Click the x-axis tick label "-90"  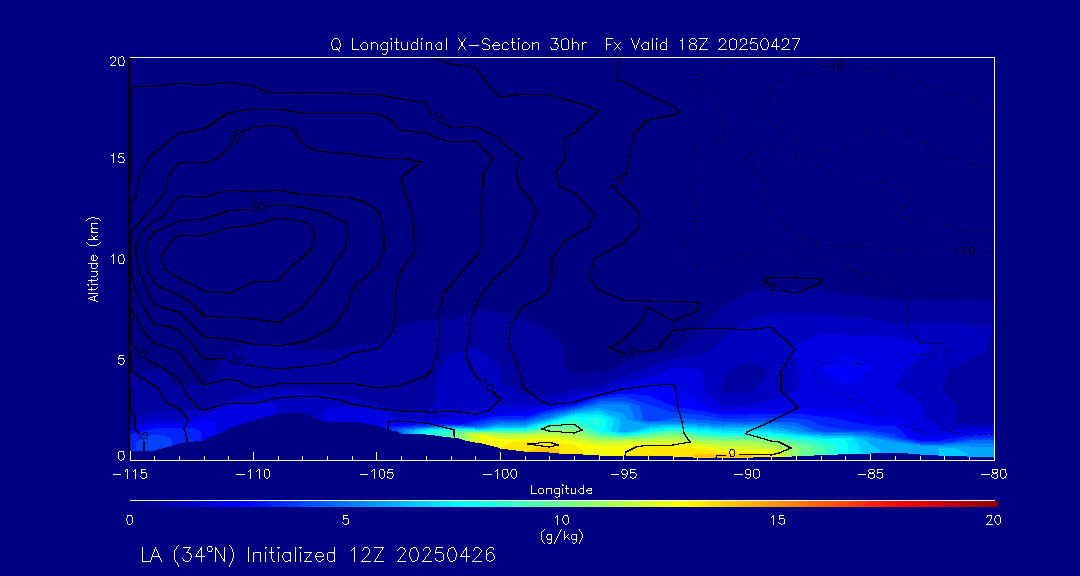tap(747, 475)
